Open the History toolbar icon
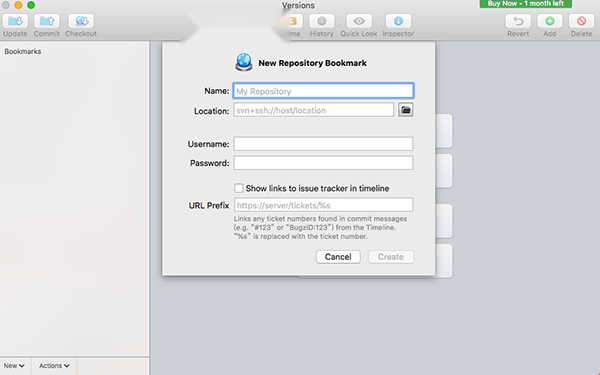 pyautogui.click(x=321, y=21)
